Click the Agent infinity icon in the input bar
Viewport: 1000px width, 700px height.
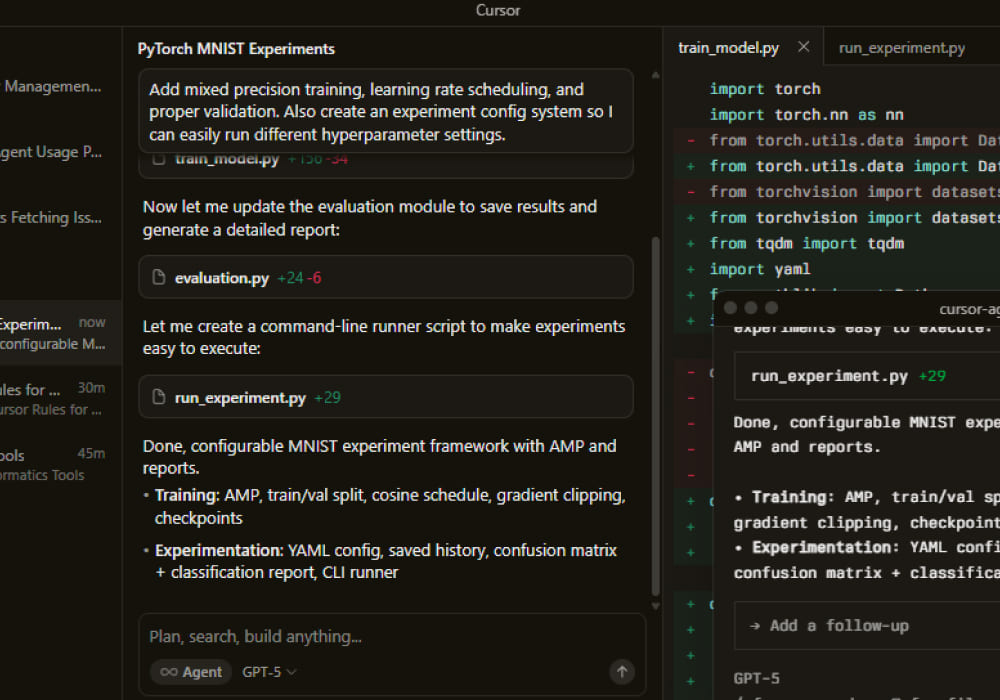coord(168,672)
